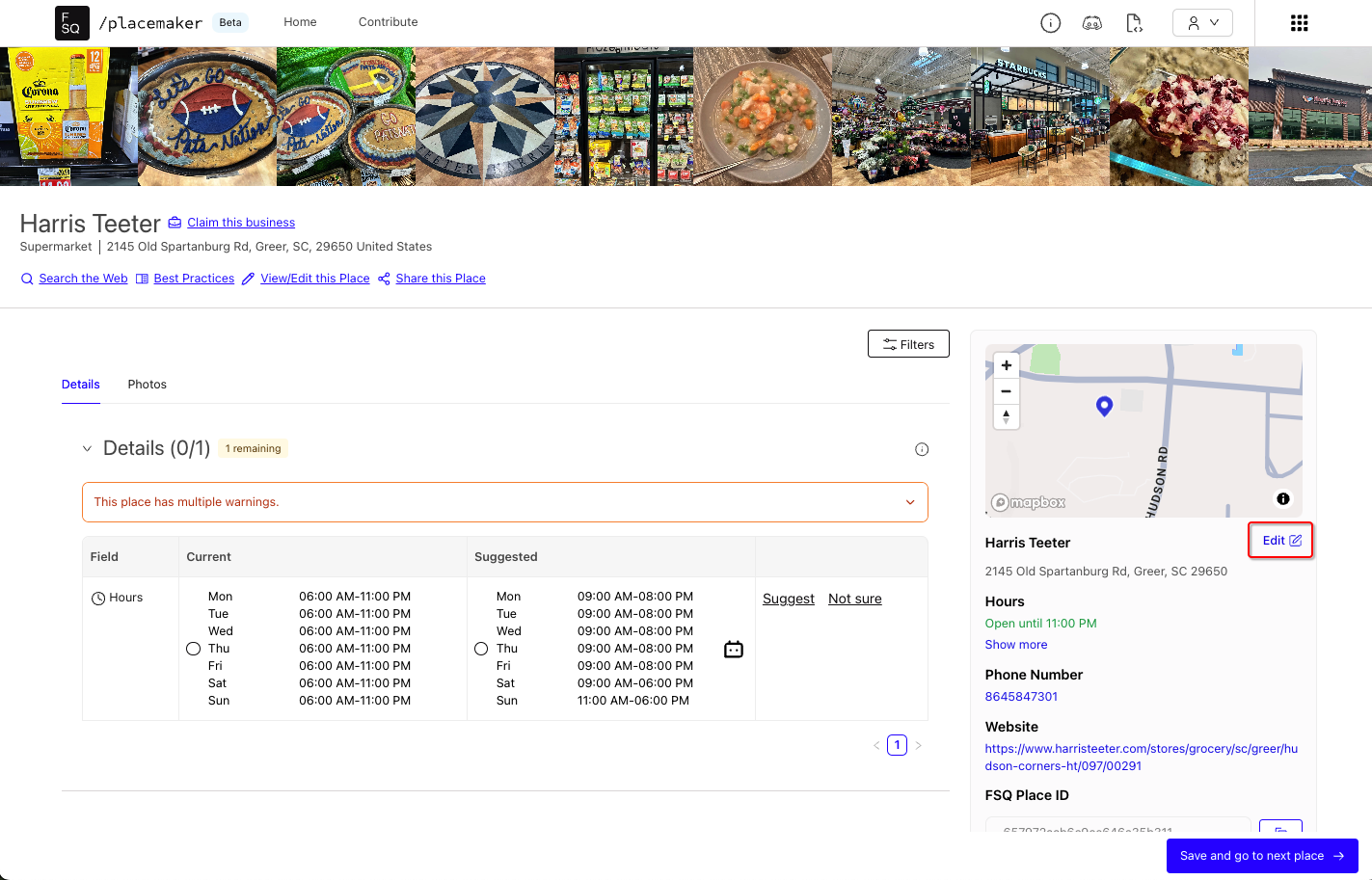Click the bot icon beside suggested hours

tap(734, 650)
